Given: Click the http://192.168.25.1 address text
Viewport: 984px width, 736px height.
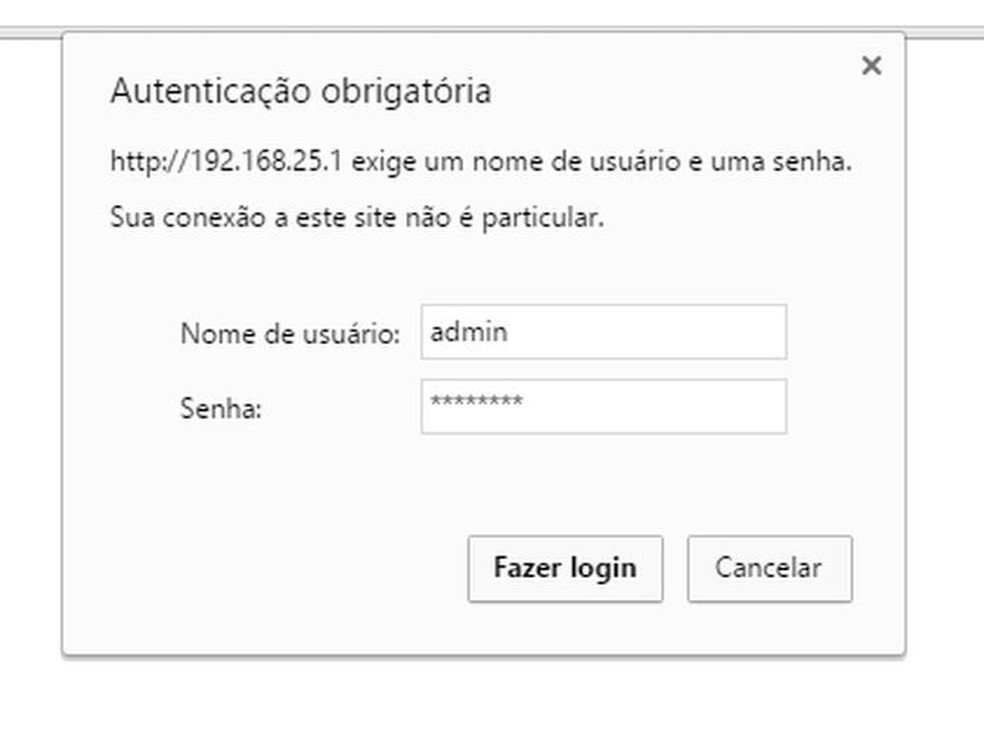Looking at the screenshot, I should pos(226,161).
